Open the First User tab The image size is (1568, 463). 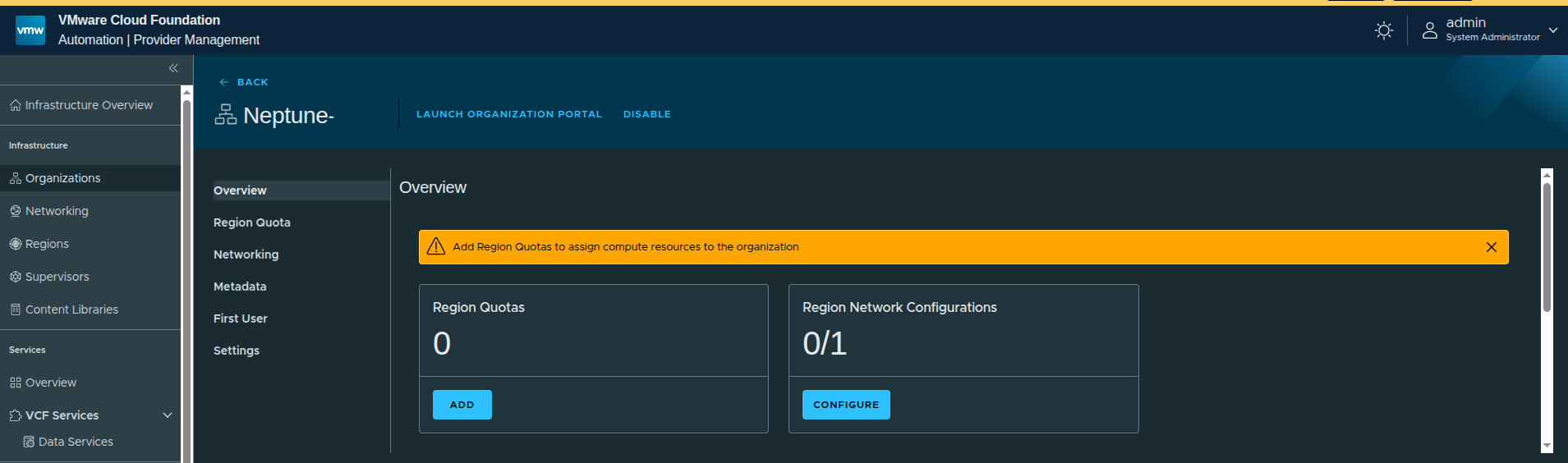[240, 319]
